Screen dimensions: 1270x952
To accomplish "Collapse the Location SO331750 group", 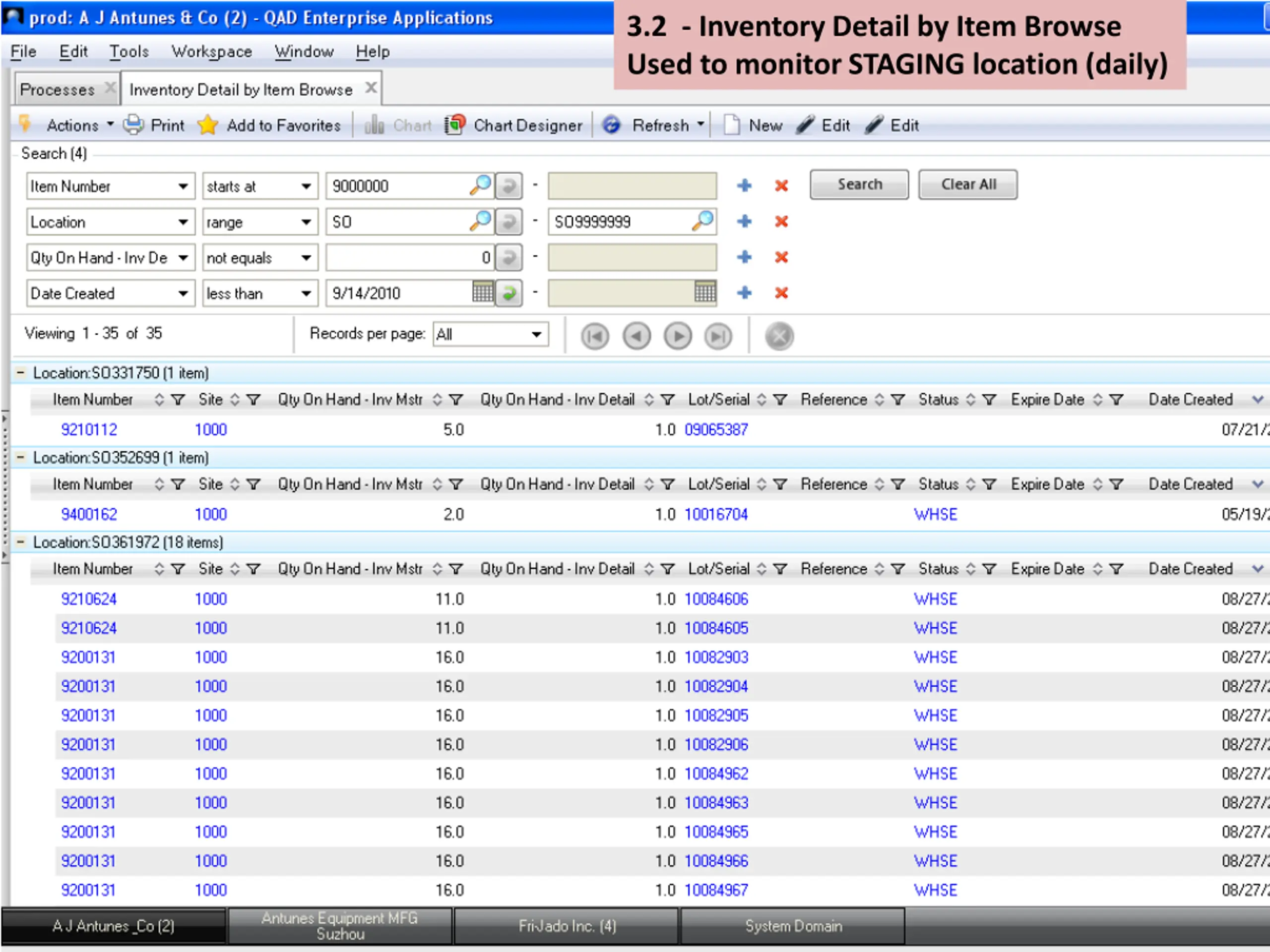I will coord(20,372).
